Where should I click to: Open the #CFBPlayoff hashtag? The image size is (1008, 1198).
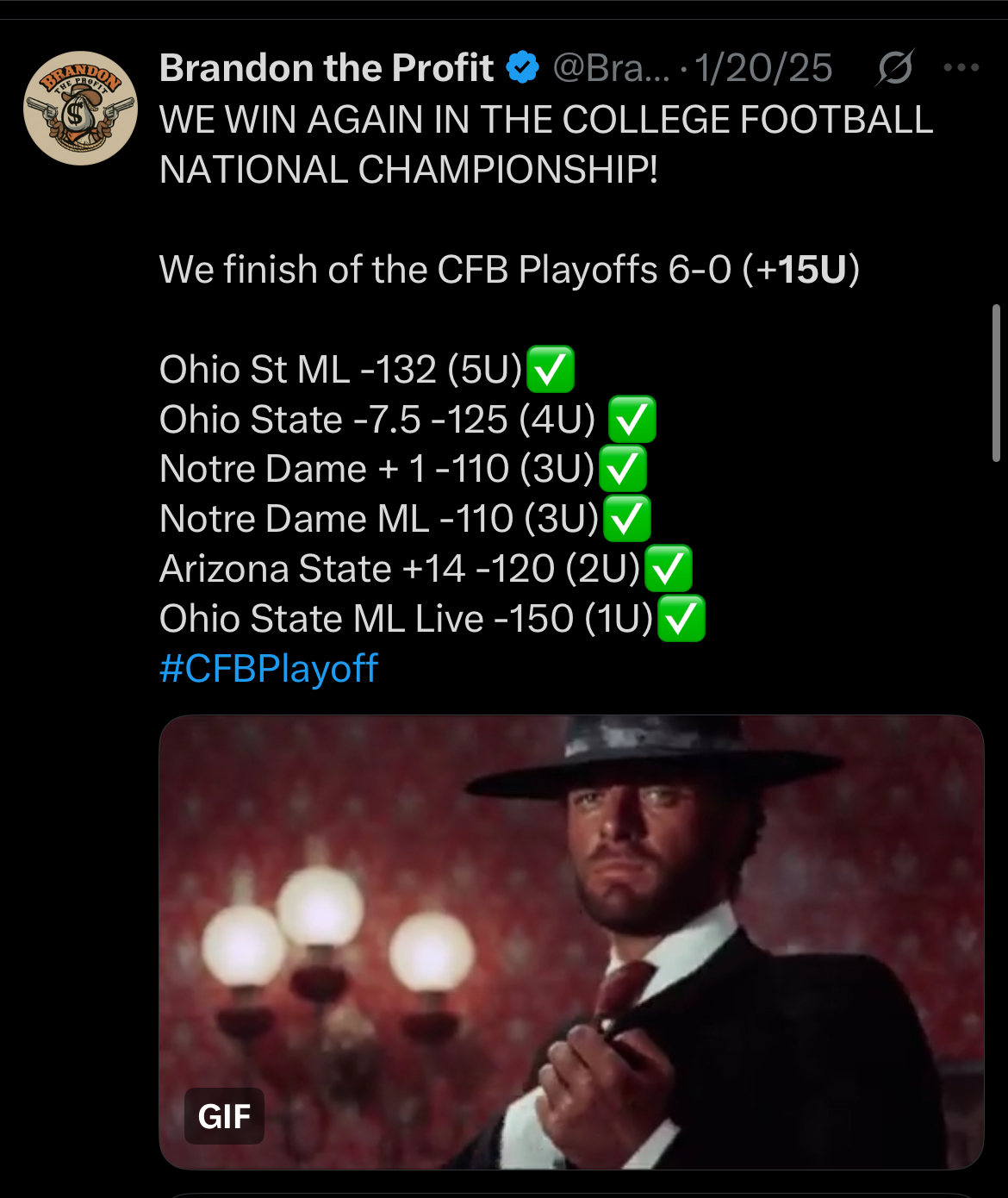coord(269,669)
